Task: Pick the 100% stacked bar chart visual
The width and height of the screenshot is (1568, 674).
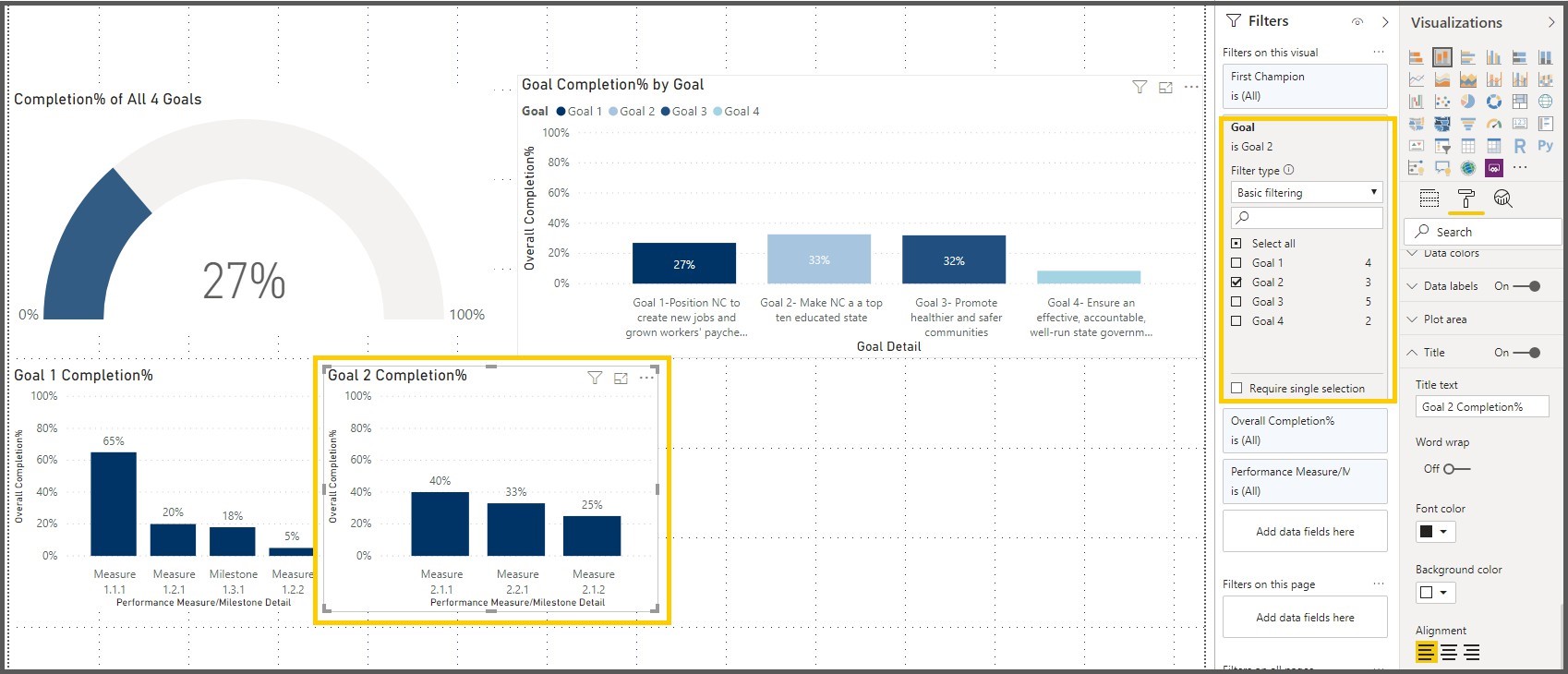Action: pos(1520,57)
